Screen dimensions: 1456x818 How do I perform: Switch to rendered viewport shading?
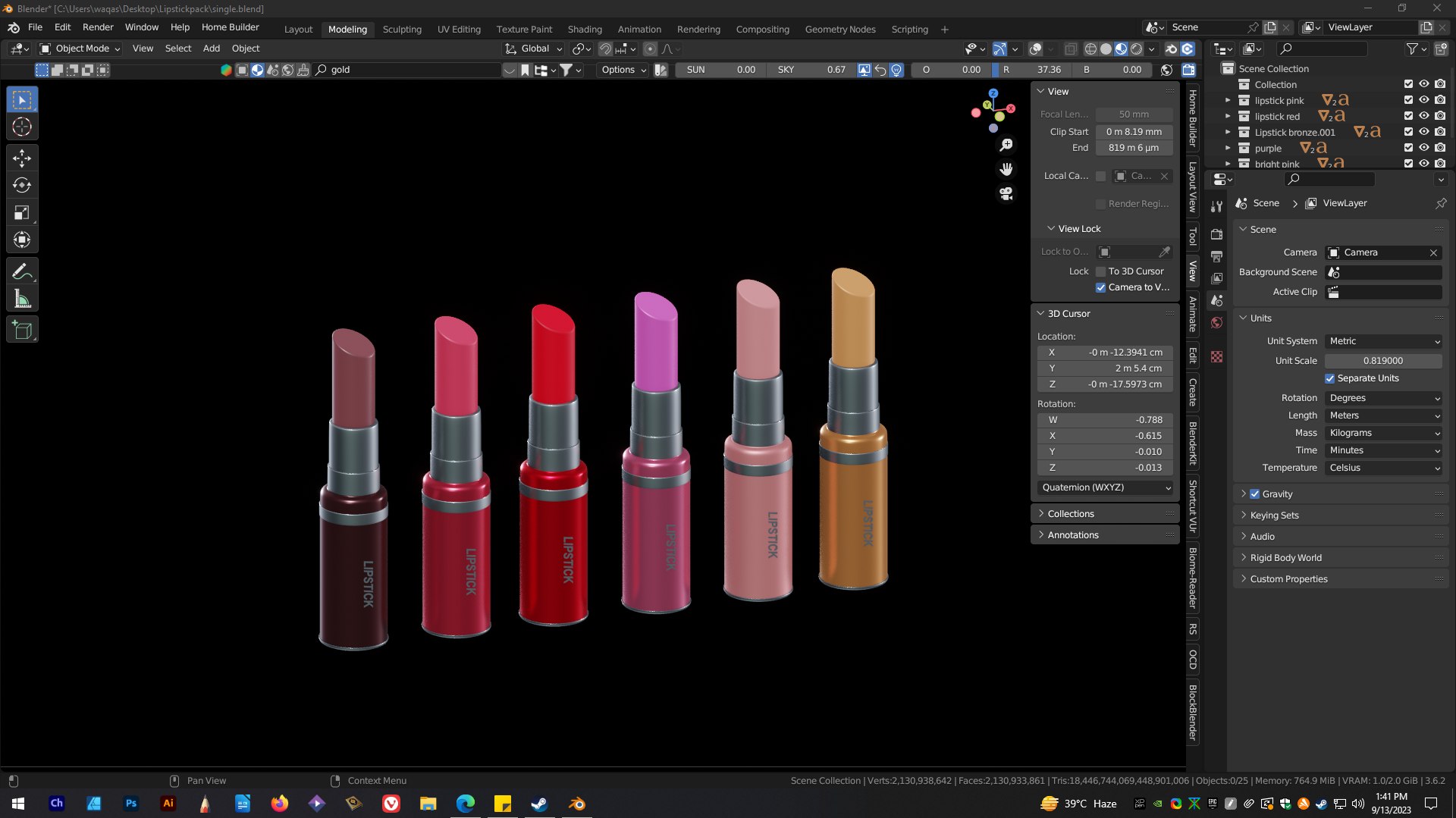(1136, 49)
